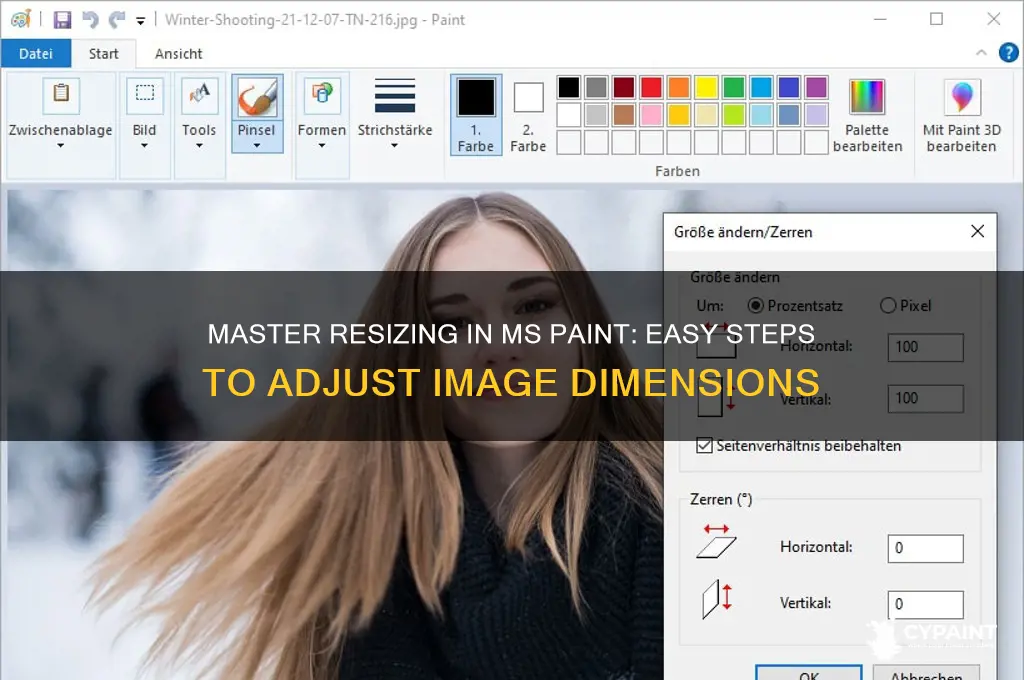Expand the Zwischenablage dropdown arrow

tap(61, 146)
